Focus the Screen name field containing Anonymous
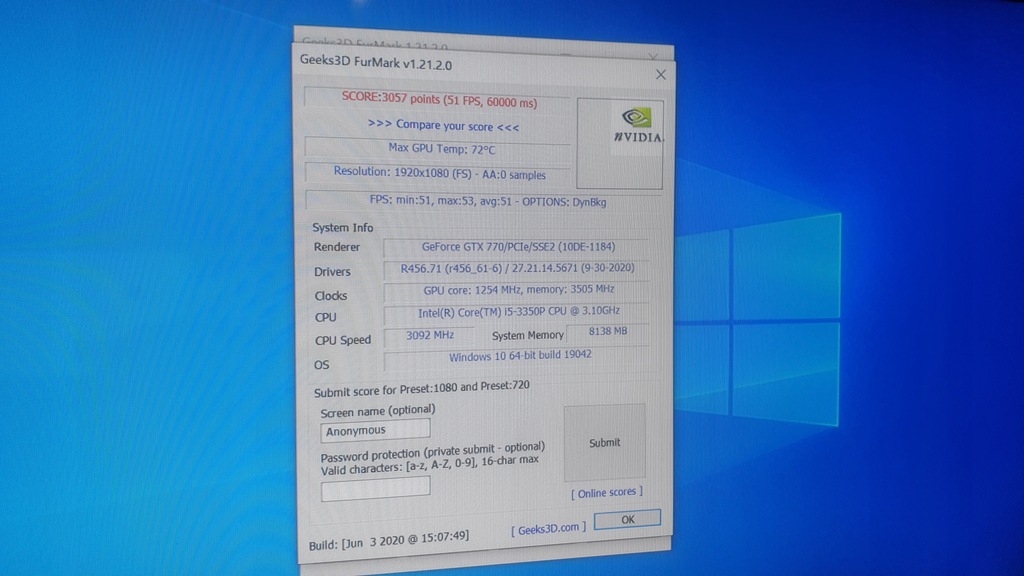This screenshot has height=576, width=1024. tap(375, 430)
